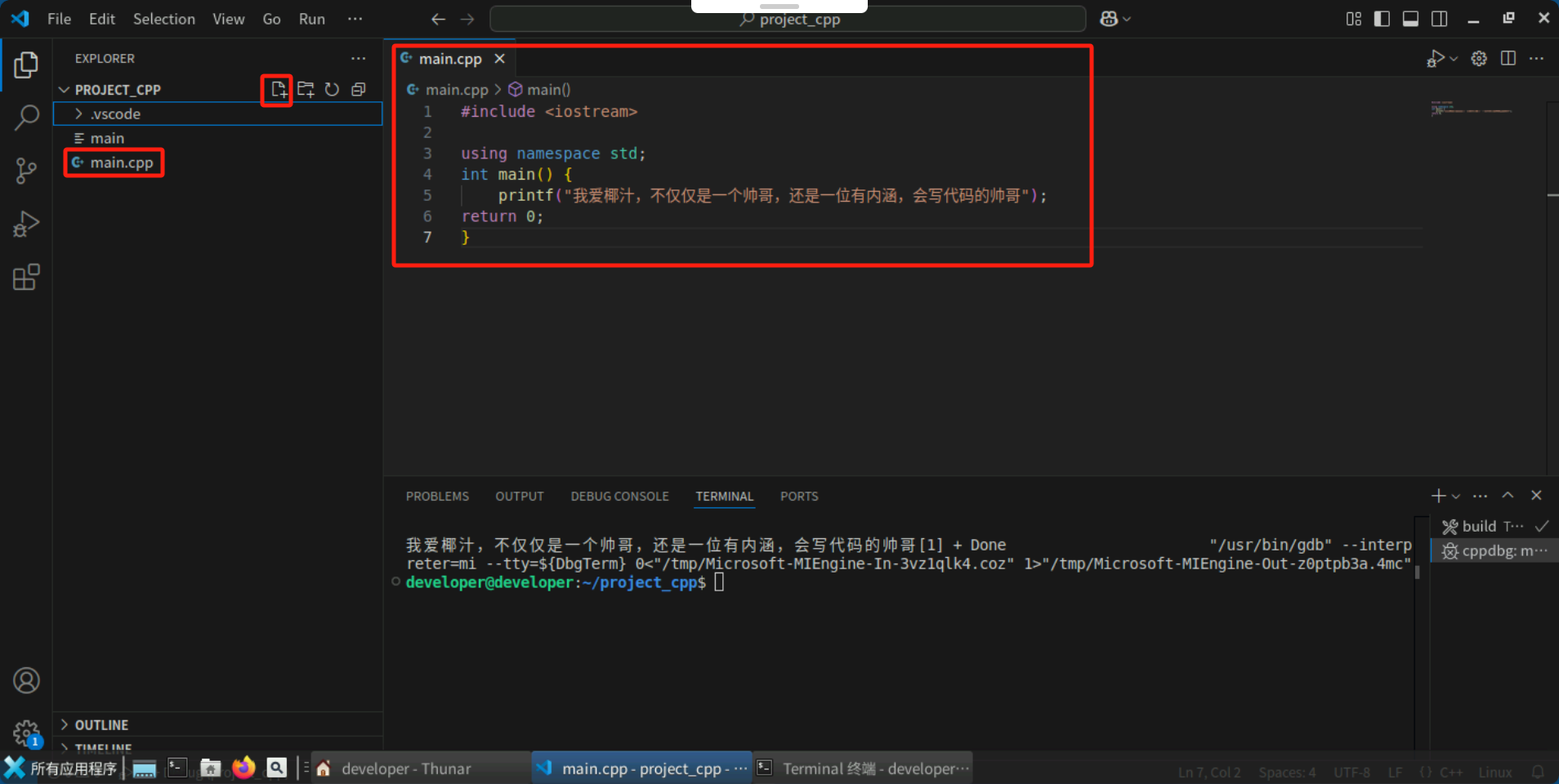Maximize the panel with chevron button

[1508, 495]
